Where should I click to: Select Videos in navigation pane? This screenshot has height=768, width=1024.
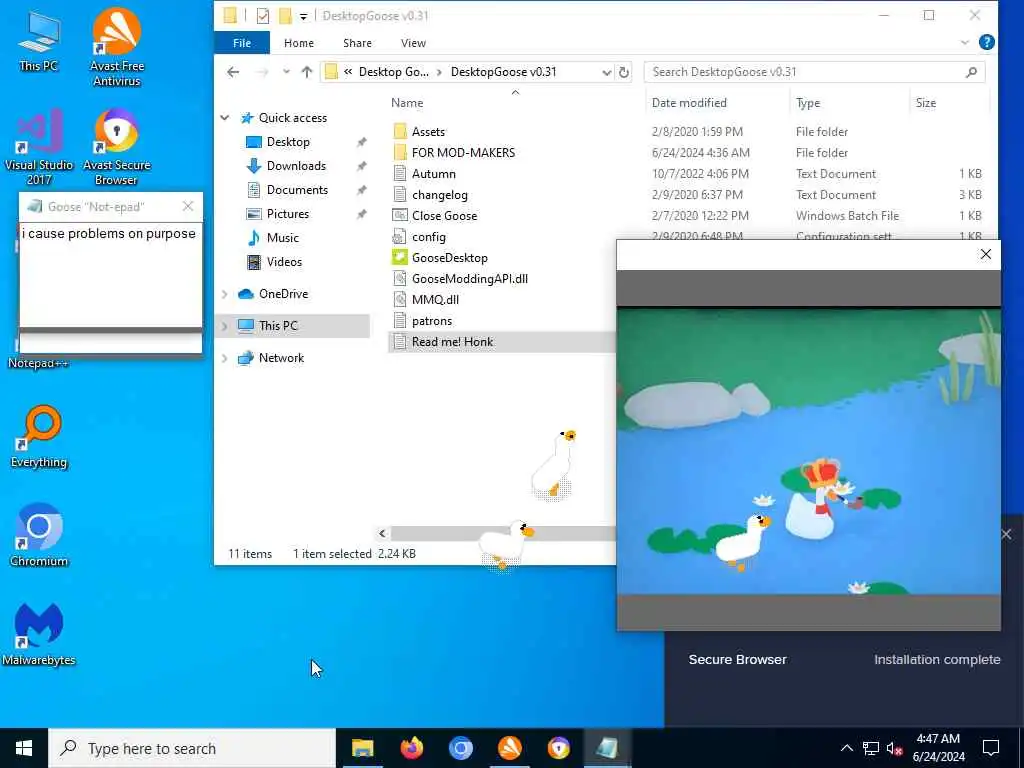click(283, 262)
